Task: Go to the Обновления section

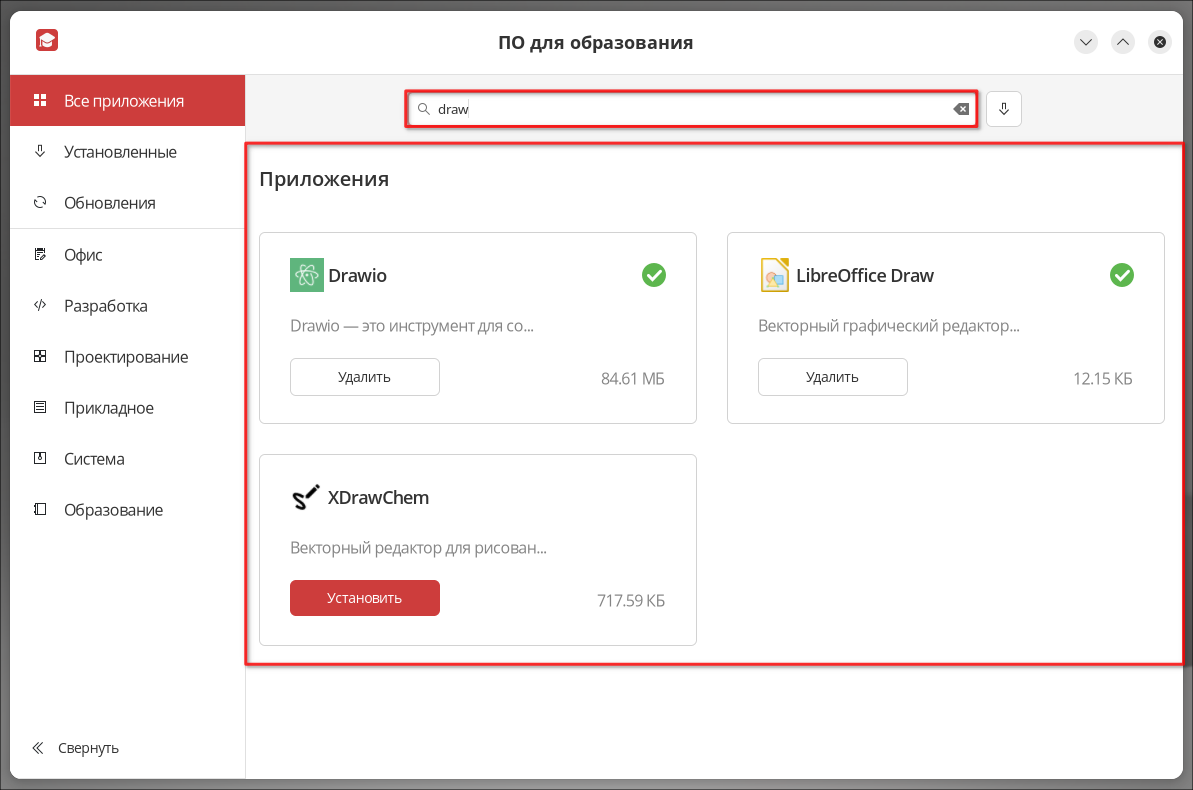Action: [x=127, y=202]
